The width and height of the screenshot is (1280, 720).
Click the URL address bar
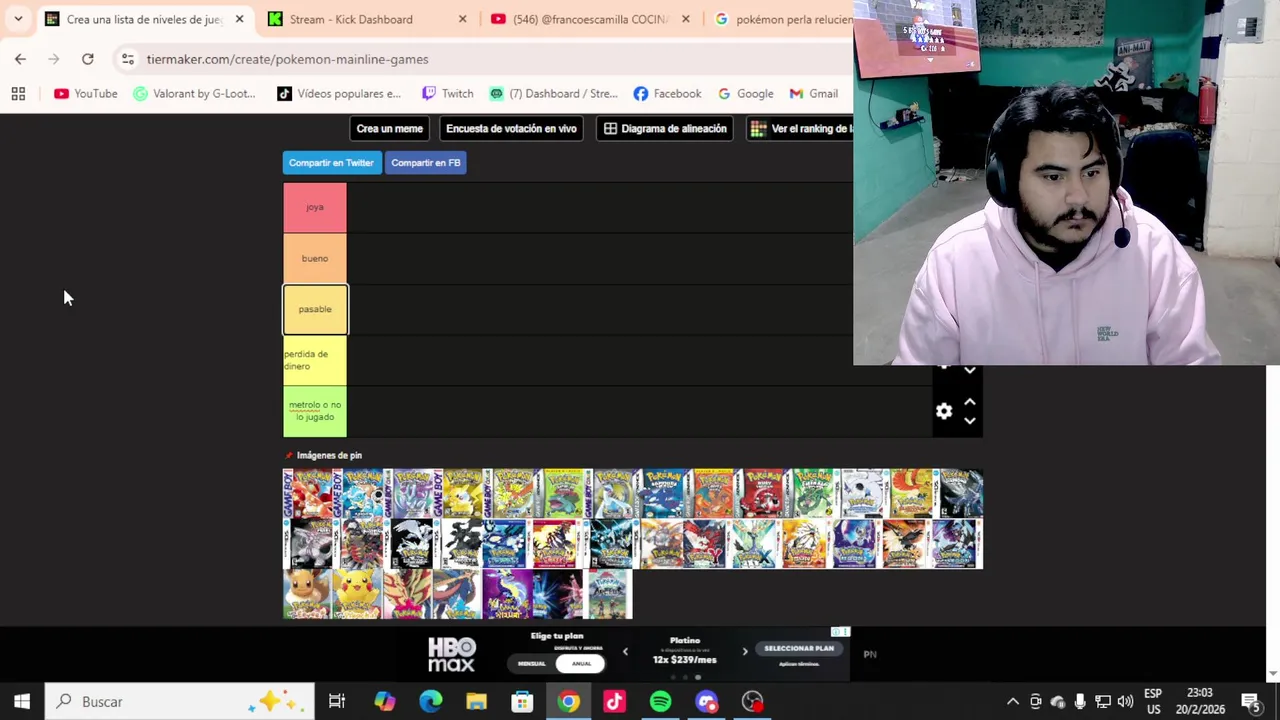(480, 59)
